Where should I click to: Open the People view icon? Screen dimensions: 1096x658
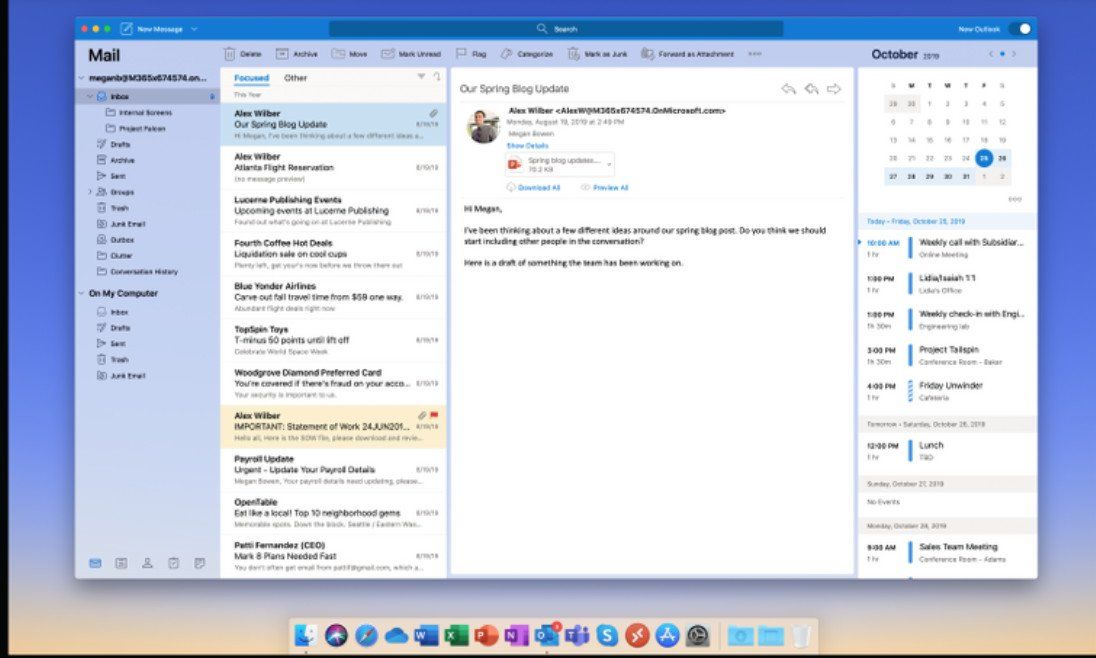tap(147, 563)
